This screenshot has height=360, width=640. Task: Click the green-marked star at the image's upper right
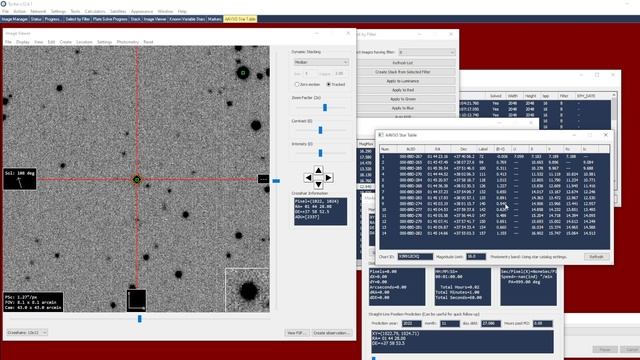click(x=243, y=73)
